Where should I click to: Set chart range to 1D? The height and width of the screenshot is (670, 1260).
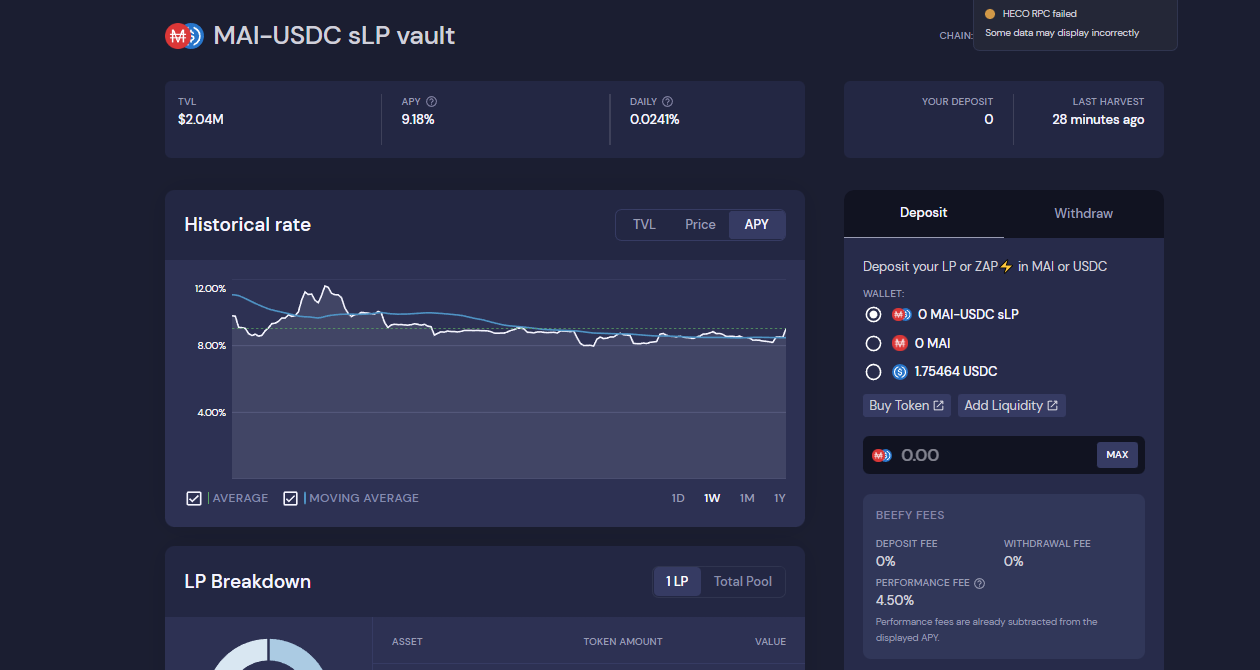(678, 498)
